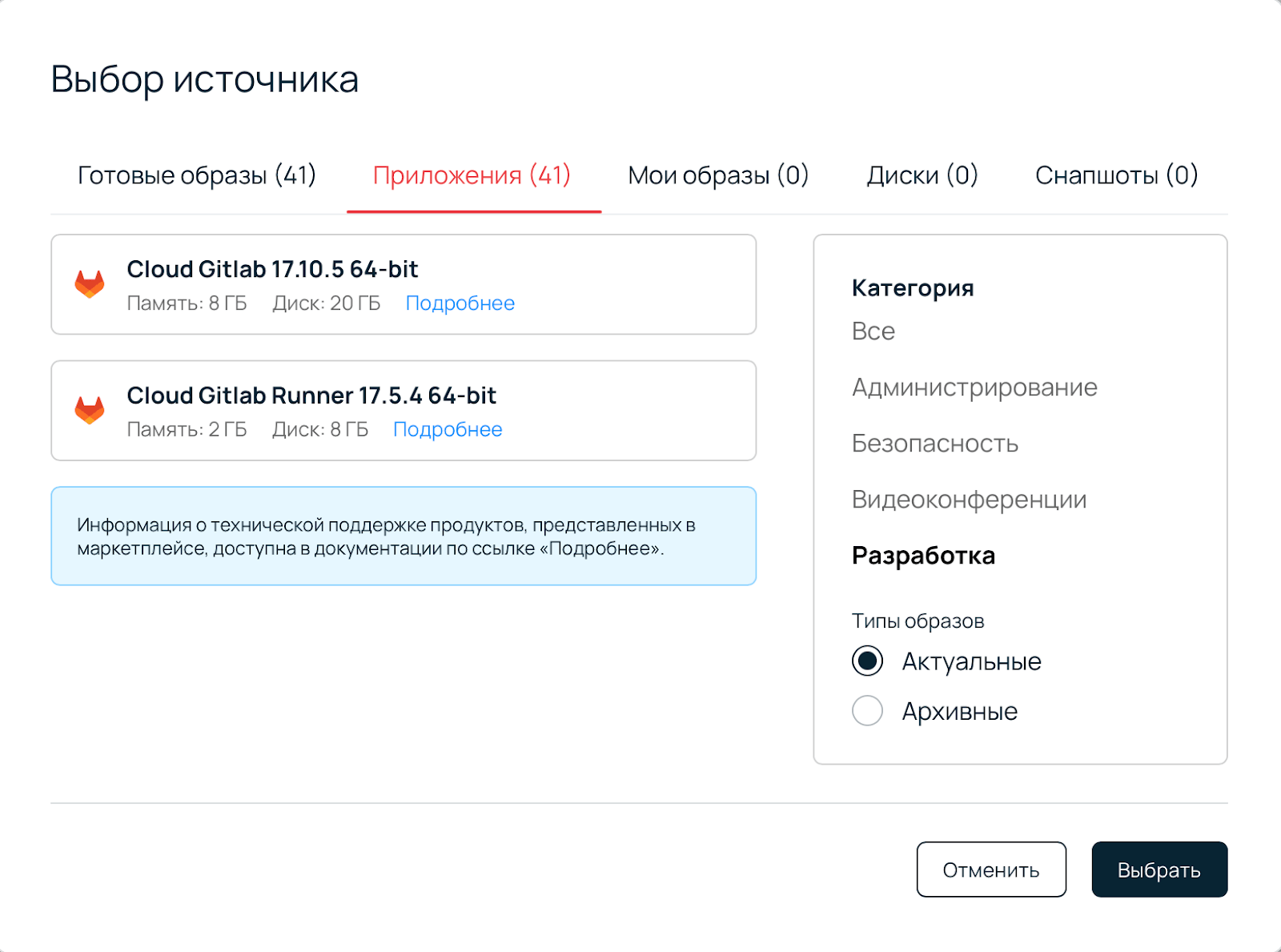Switch to the Готовые образы (41) tab
The width and height of the screenshot is (1281, 952).
pyautogui.click(x=197, y=175)
